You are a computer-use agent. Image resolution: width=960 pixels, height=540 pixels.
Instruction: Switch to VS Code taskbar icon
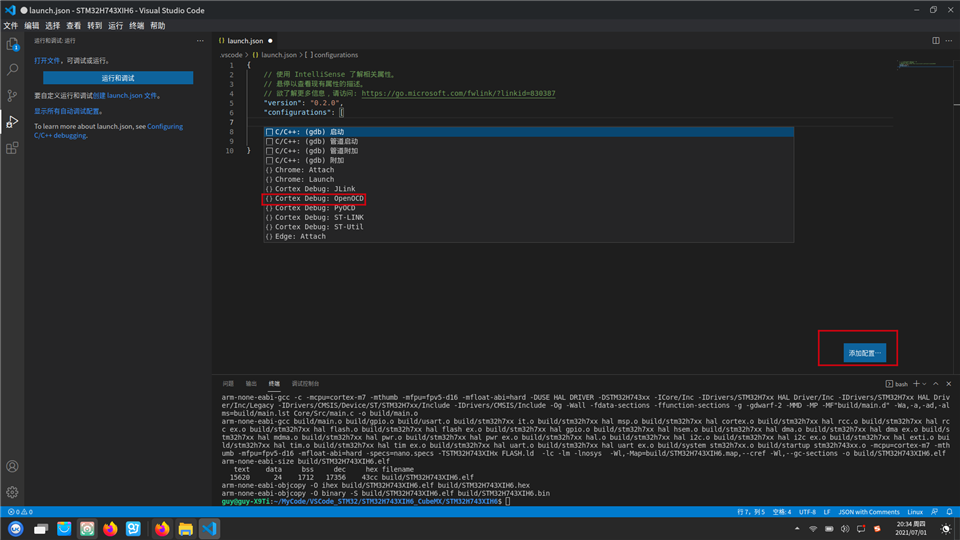click(x=209, y=529)
